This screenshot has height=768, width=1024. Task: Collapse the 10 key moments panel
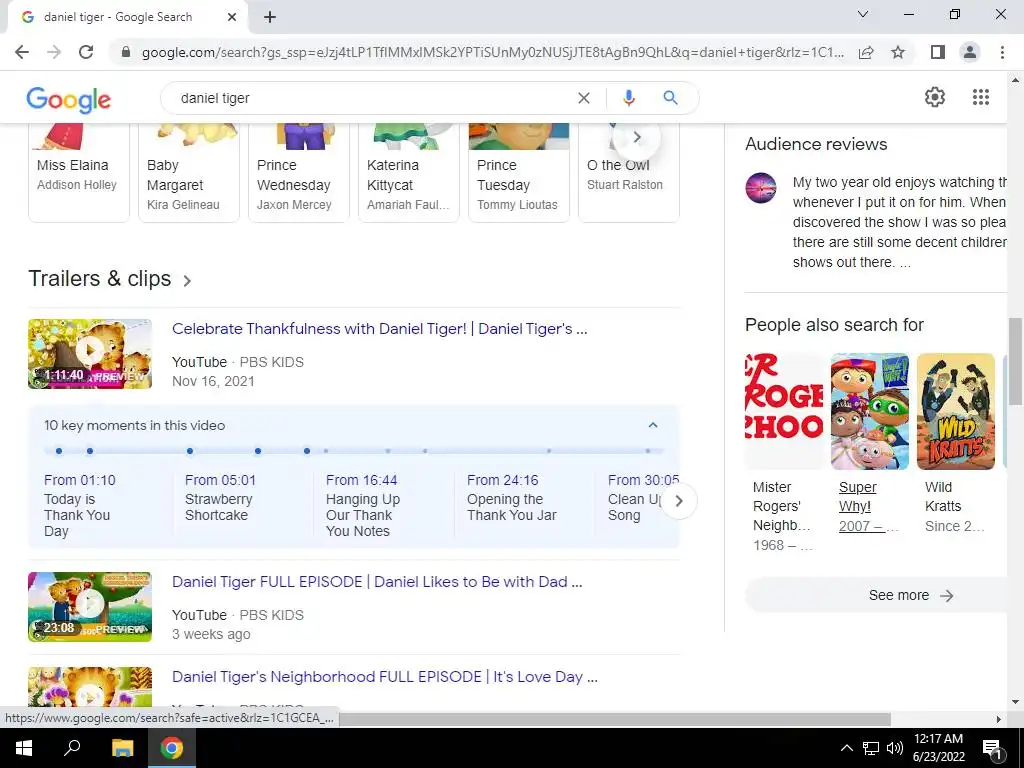coord(652,425)
